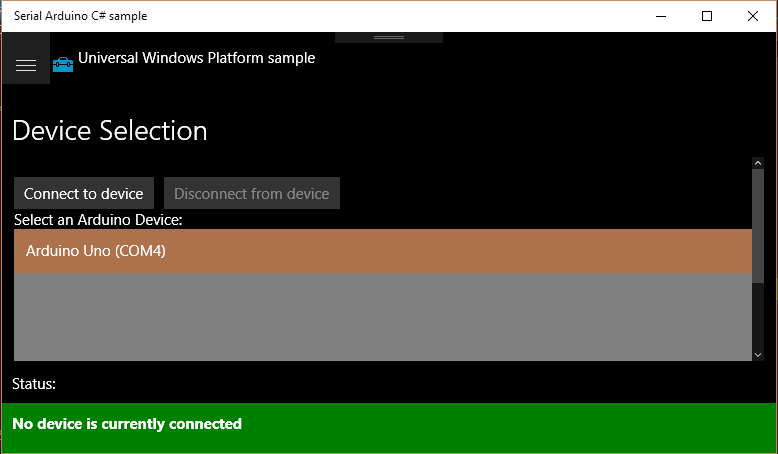
Task: Click the scrollbar down arrow
Action: tap(758, 355)
